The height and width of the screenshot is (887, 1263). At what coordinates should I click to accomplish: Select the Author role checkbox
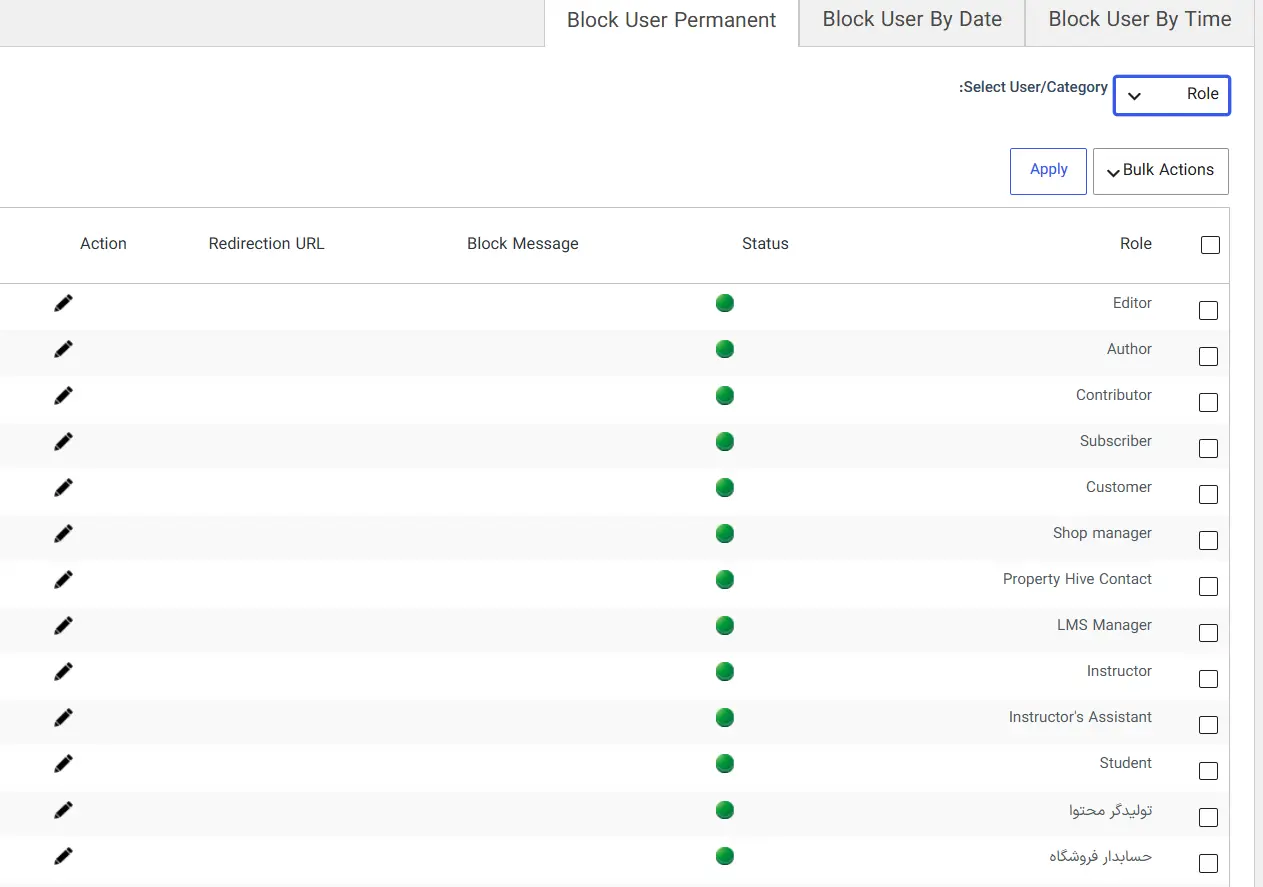point(1208,356)
